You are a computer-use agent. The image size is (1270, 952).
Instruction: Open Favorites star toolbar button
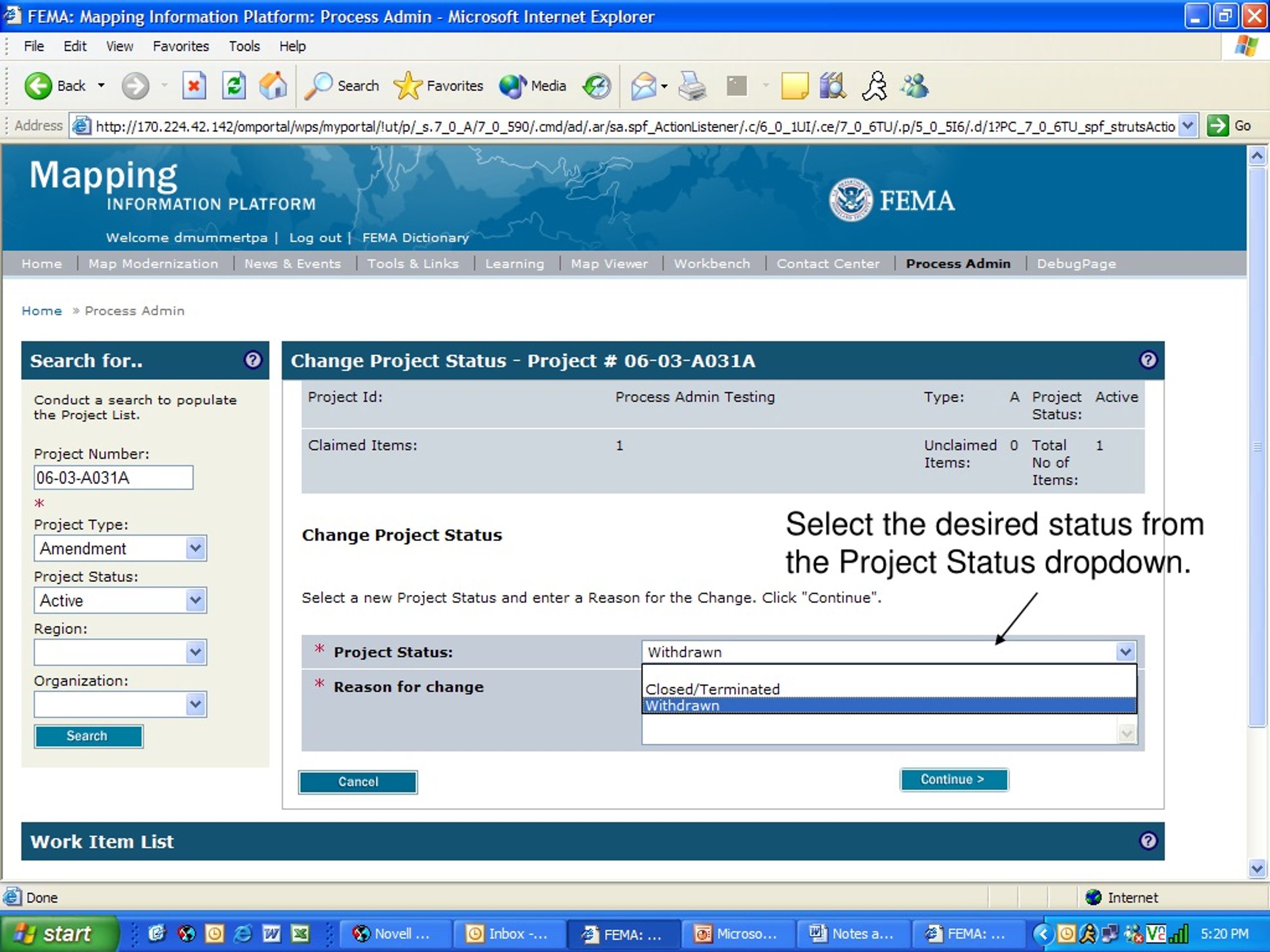click(439, 86)
